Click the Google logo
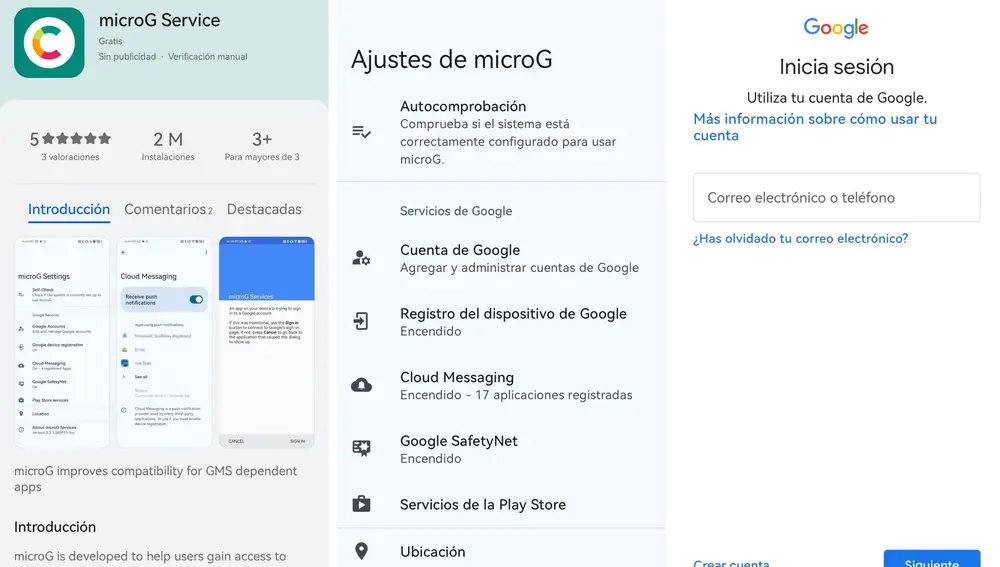 click(x=835, y=28)
